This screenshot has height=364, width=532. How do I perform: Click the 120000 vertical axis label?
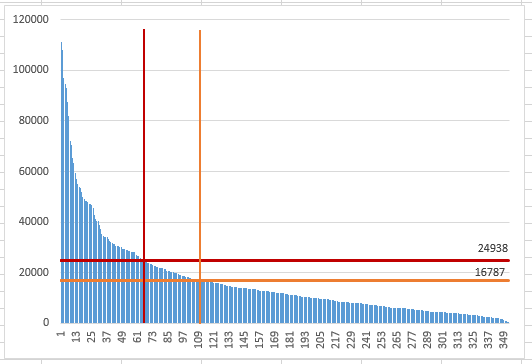31,19
